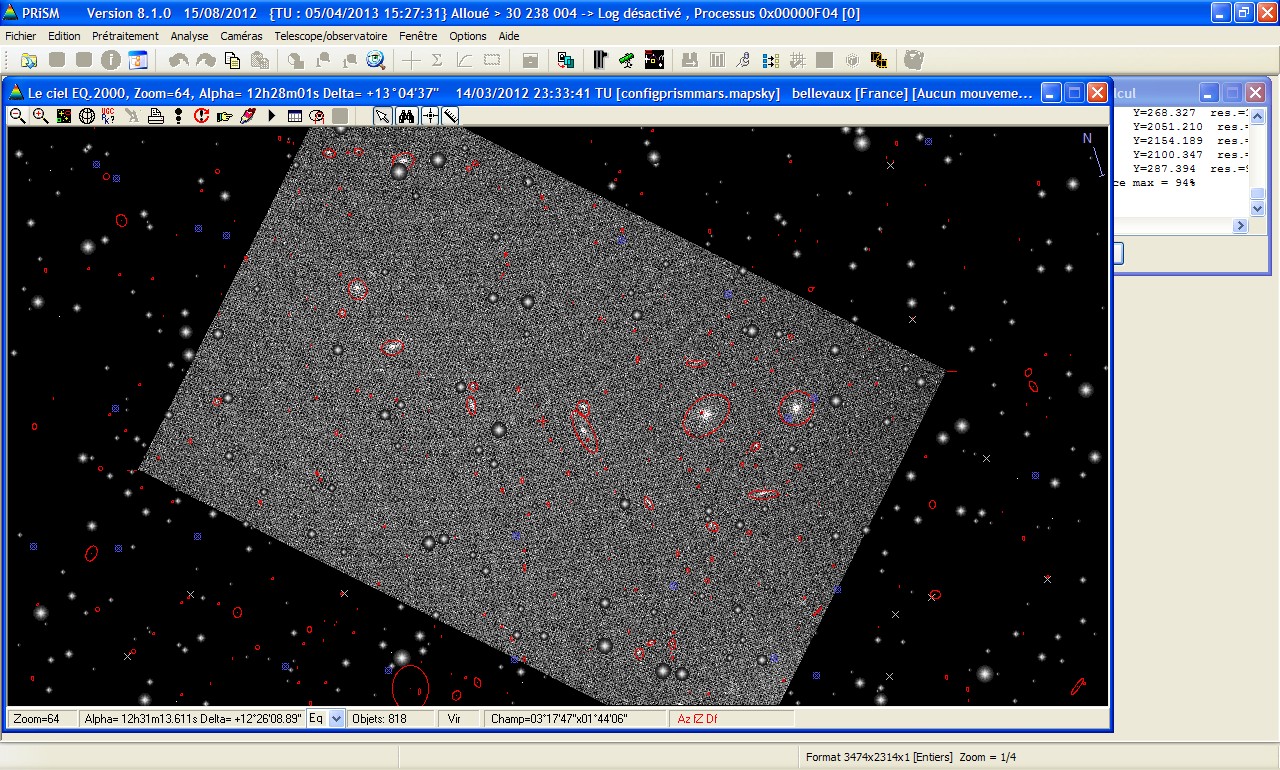1280x770 pixels.
Task: Minimize the sky chart window
Action: (1051, 93)
